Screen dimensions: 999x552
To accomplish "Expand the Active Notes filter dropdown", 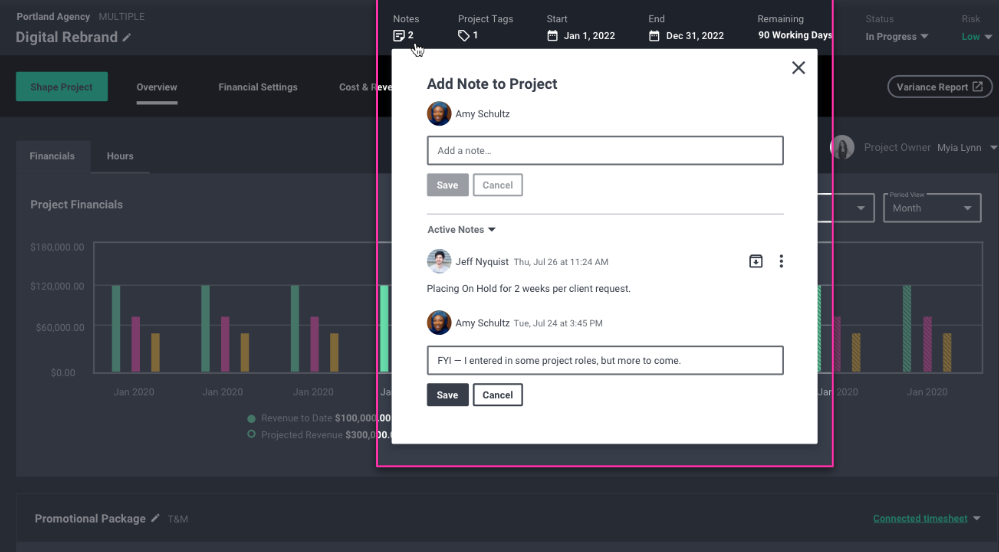I will click(x=461, y=229).
